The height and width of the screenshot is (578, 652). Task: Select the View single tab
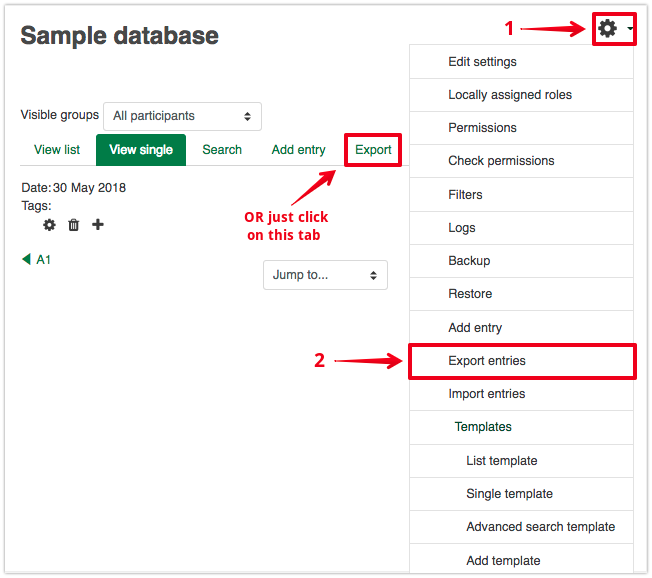(x=141, y=150)
